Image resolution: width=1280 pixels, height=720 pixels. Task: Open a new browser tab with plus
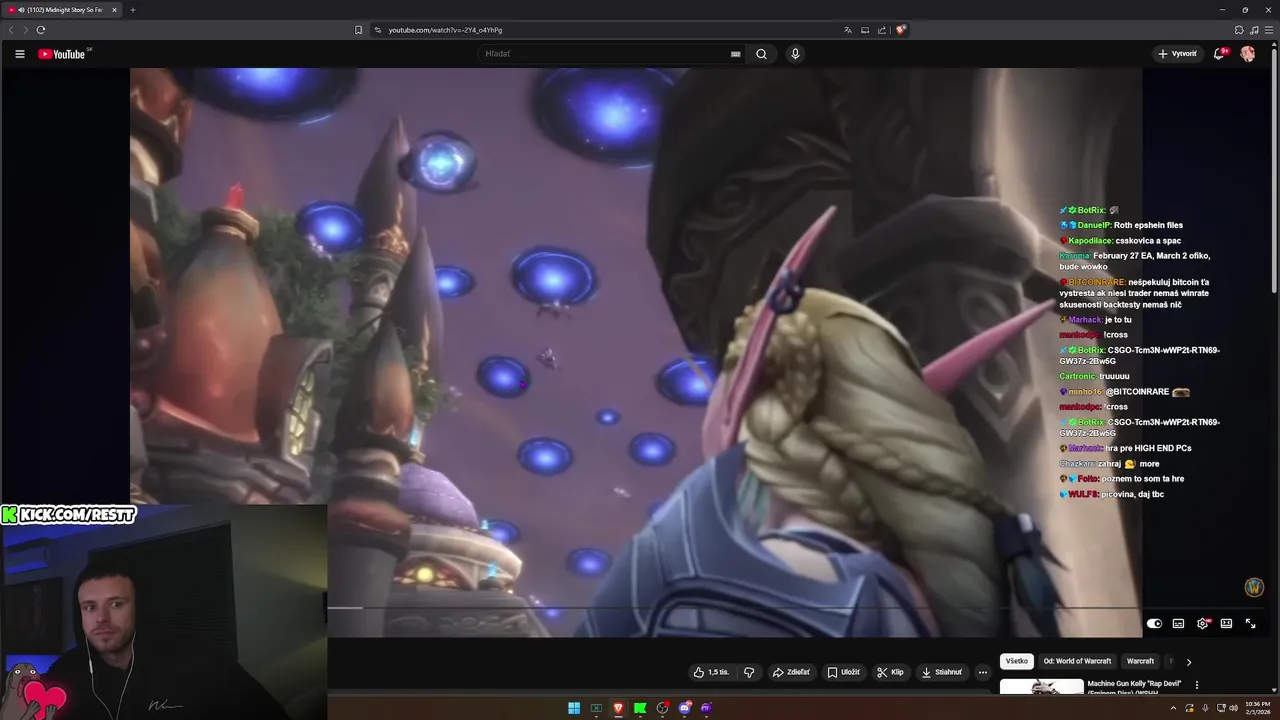point(133,10)
